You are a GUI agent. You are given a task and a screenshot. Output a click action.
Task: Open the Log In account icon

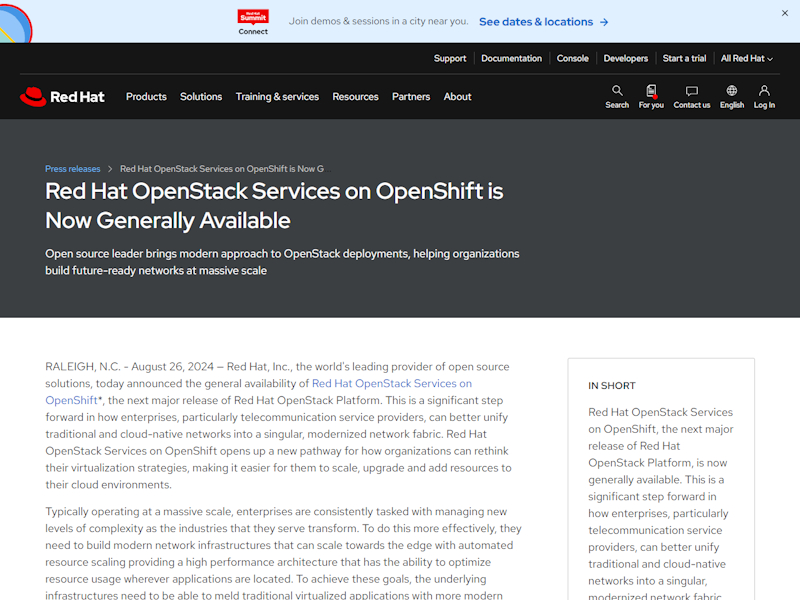tap(763, 96)
